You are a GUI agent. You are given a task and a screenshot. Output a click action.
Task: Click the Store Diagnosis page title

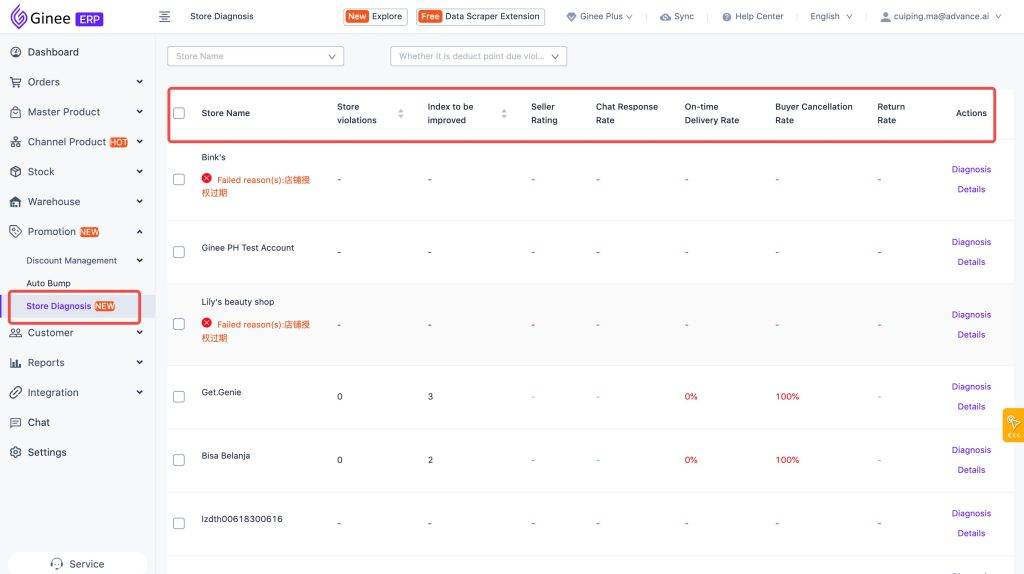pyautogui.click(x=221, y=16)
